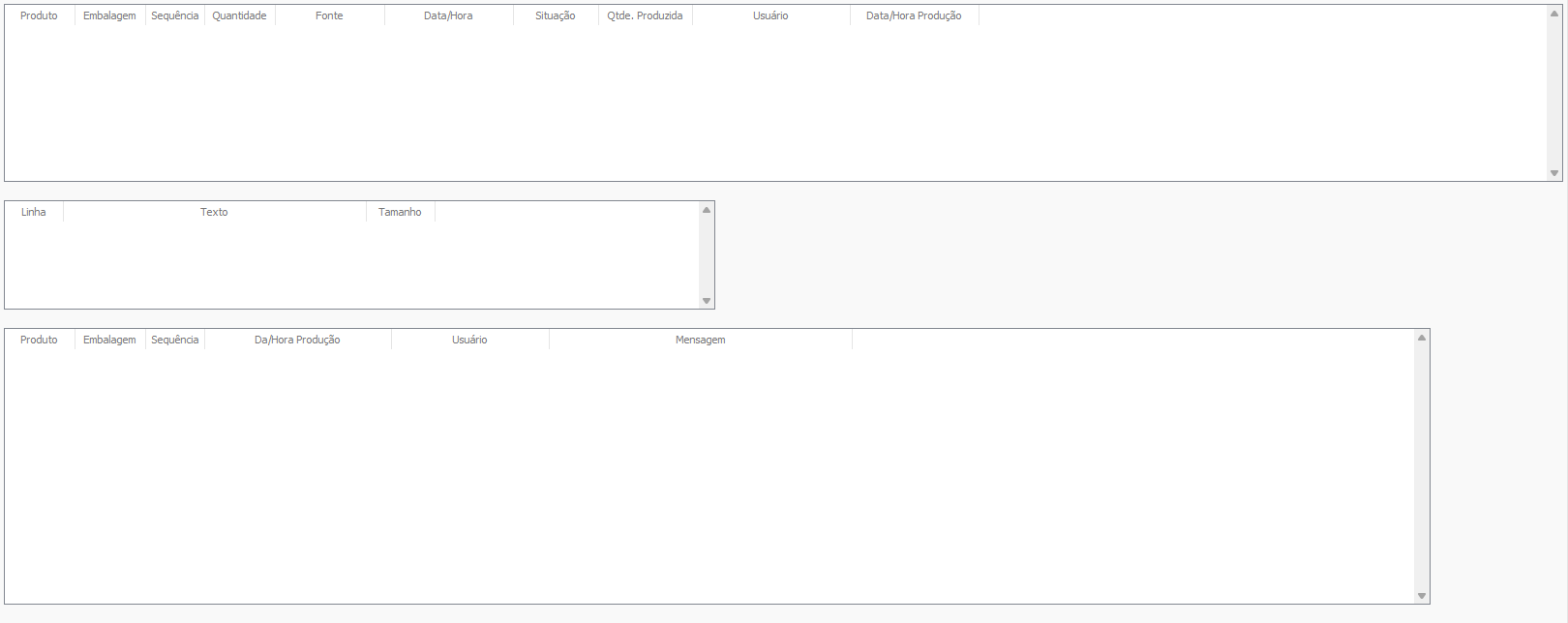The height and width of the screenshot is (623, 1568).
Task: Sort by the Quantidade column header
Action: 239,15
